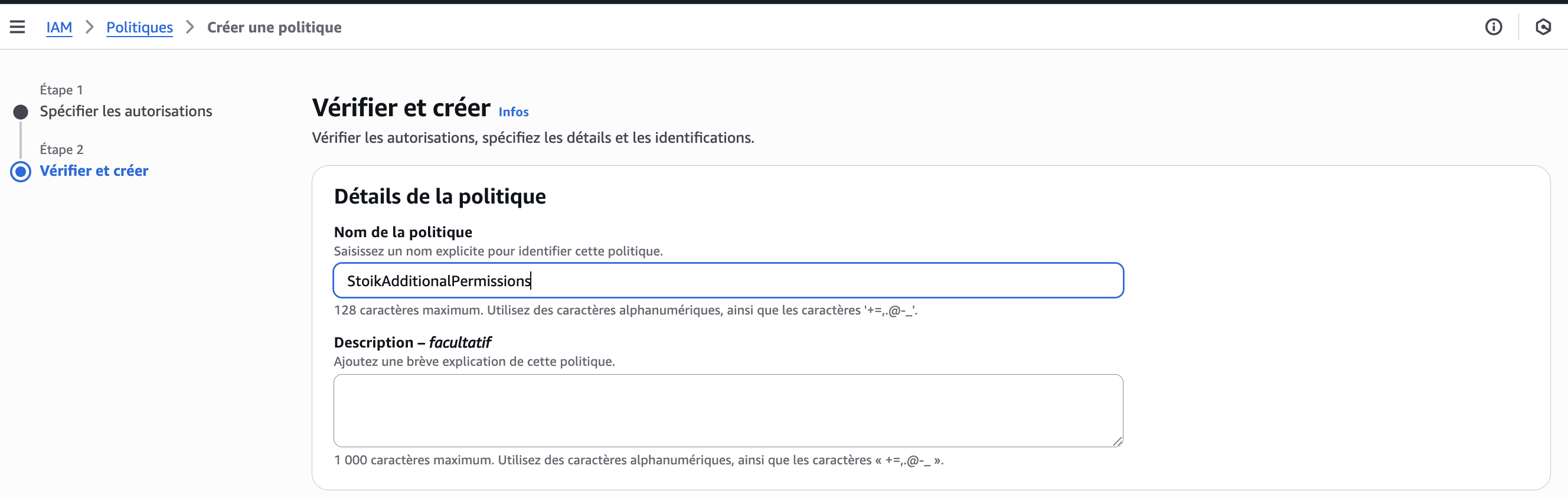Select the blue Étape 2 step indicator
This screenshot has height=498, width=1568.
[x=21, y=172]
